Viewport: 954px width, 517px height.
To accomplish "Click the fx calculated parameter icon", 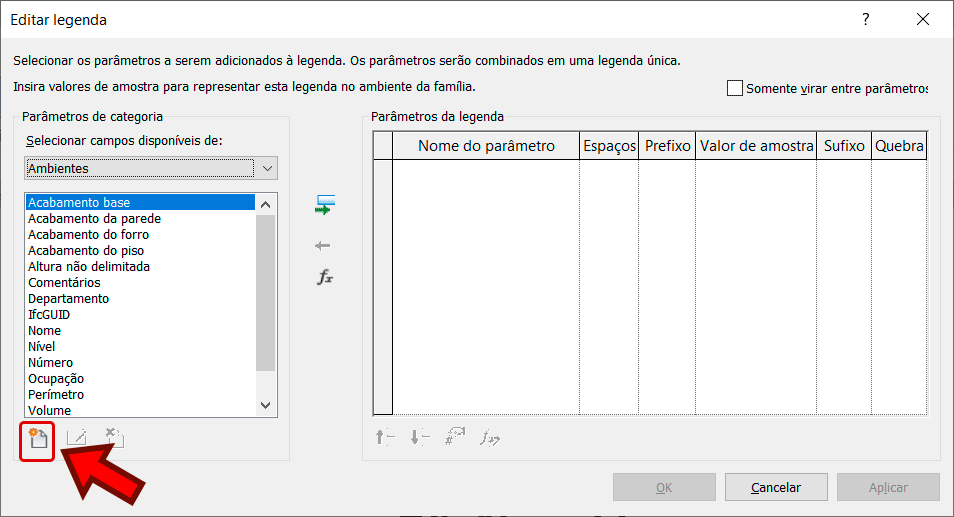I will point(325,278).
